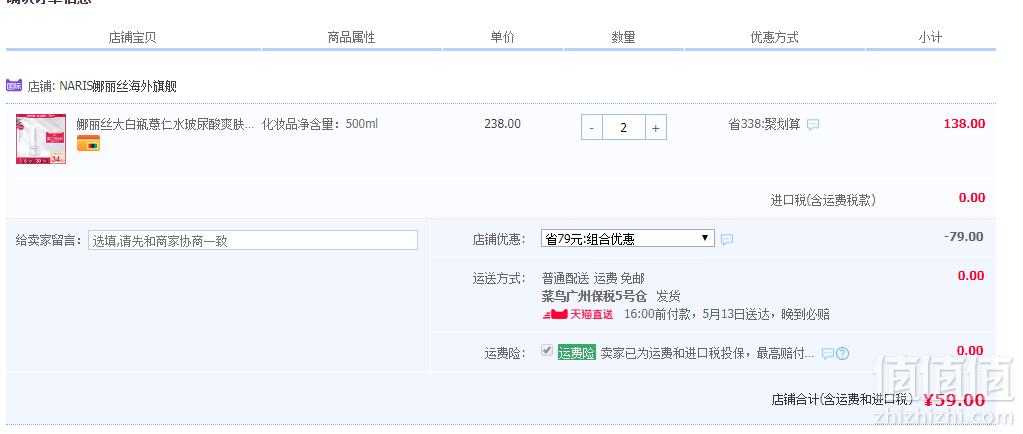The image size is (1023, 434).
Task: Click the 化妆品净含量:500ml attribute text
Action: coord(320,124)
